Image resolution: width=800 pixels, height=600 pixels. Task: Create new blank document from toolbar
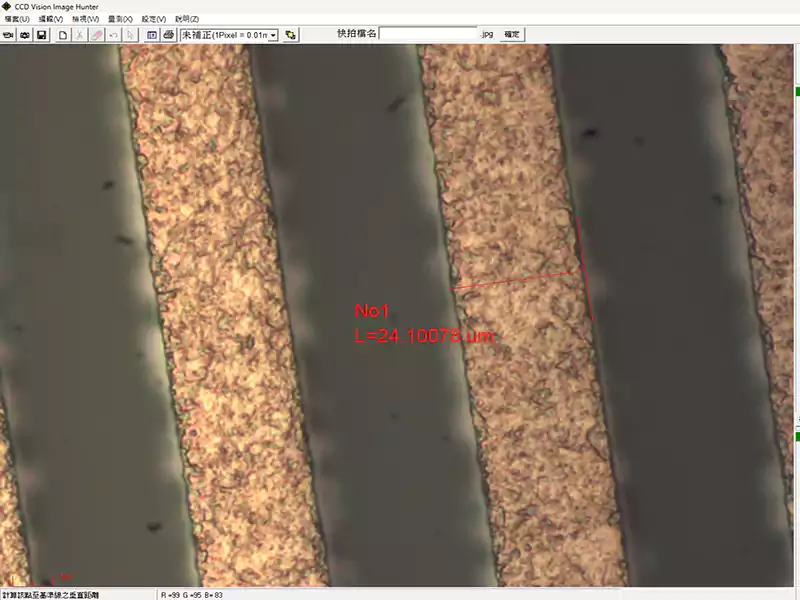(63, 35)
